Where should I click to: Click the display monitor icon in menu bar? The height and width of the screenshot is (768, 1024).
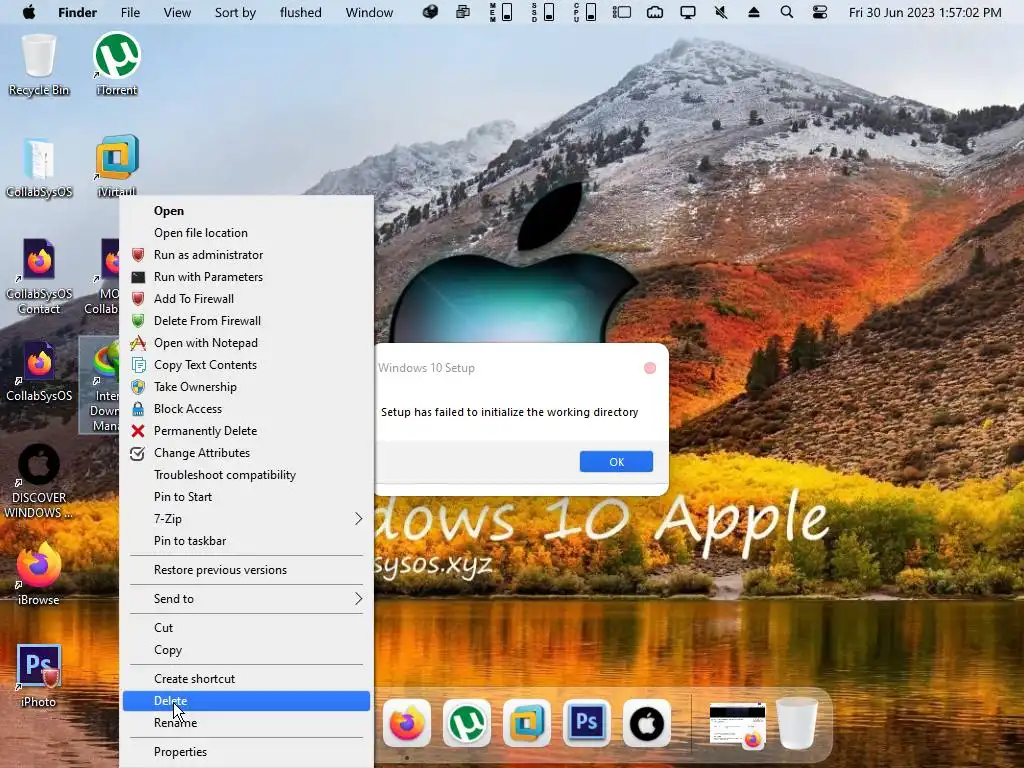[688, 12]
